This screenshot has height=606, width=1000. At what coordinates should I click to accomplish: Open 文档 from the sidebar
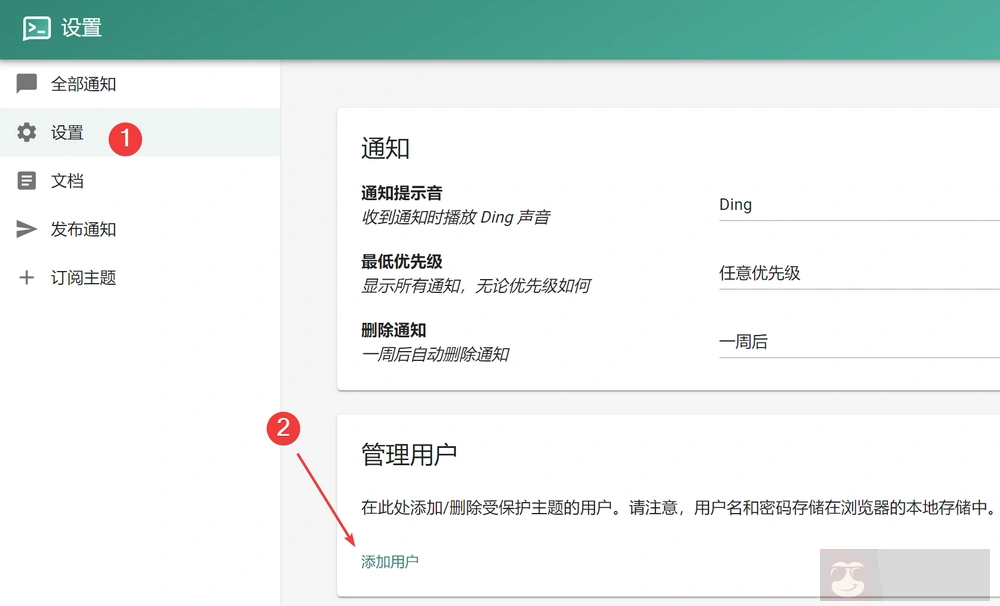[x=68, y=181]
